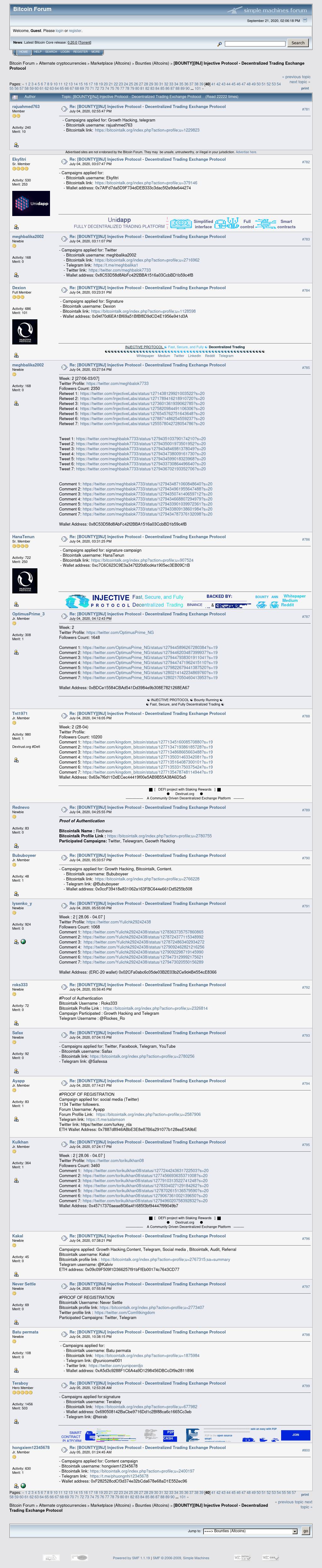Image resolution: width=322 pixels, height=1568 pixels.
Task: View HanaTenun's profile icon below avatar
Action: tap(16, 604)
